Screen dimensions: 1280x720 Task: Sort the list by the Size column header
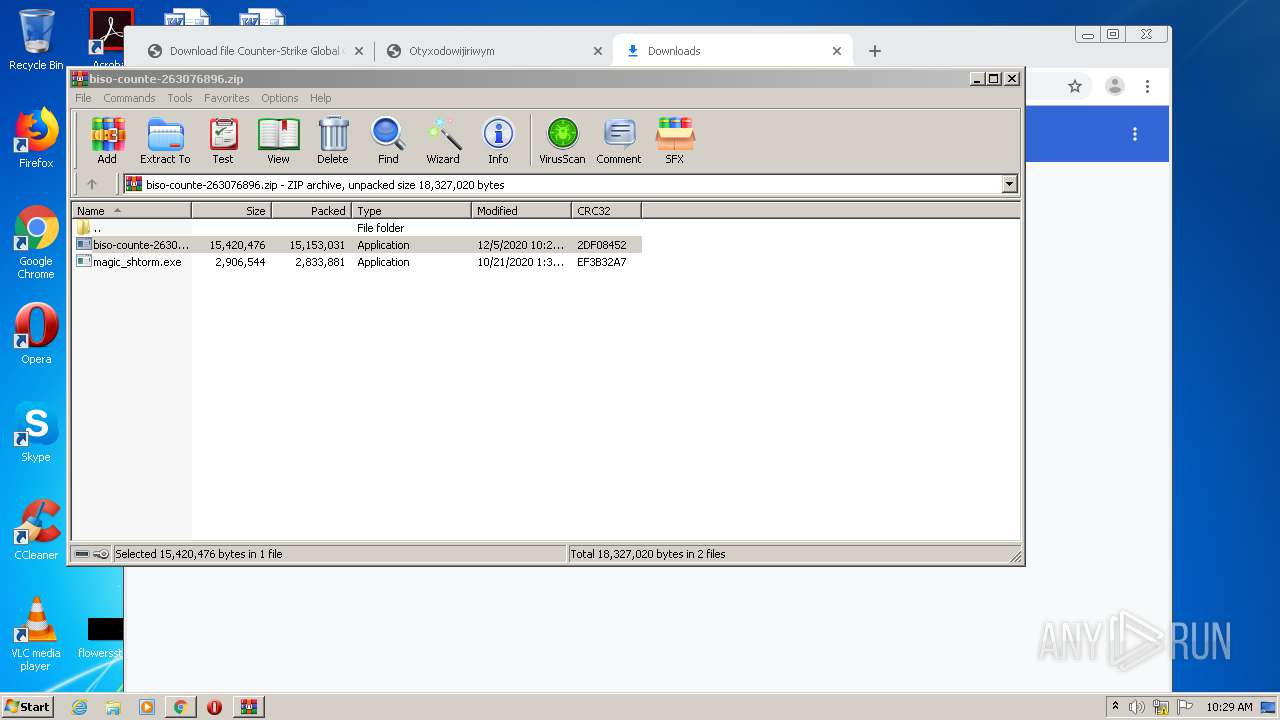coord(231,210)
